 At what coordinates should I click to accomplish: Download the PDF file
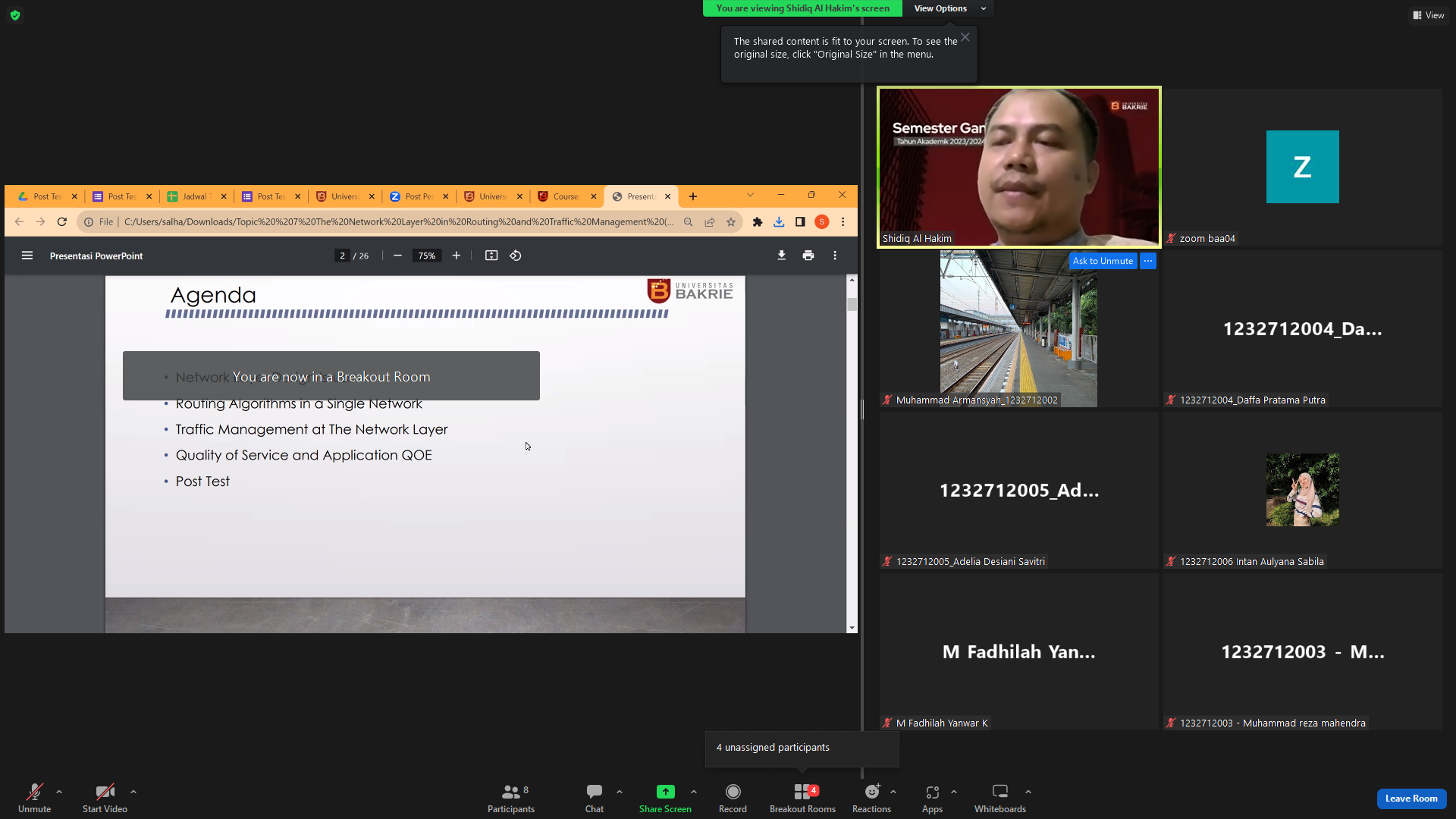point(781,256)
